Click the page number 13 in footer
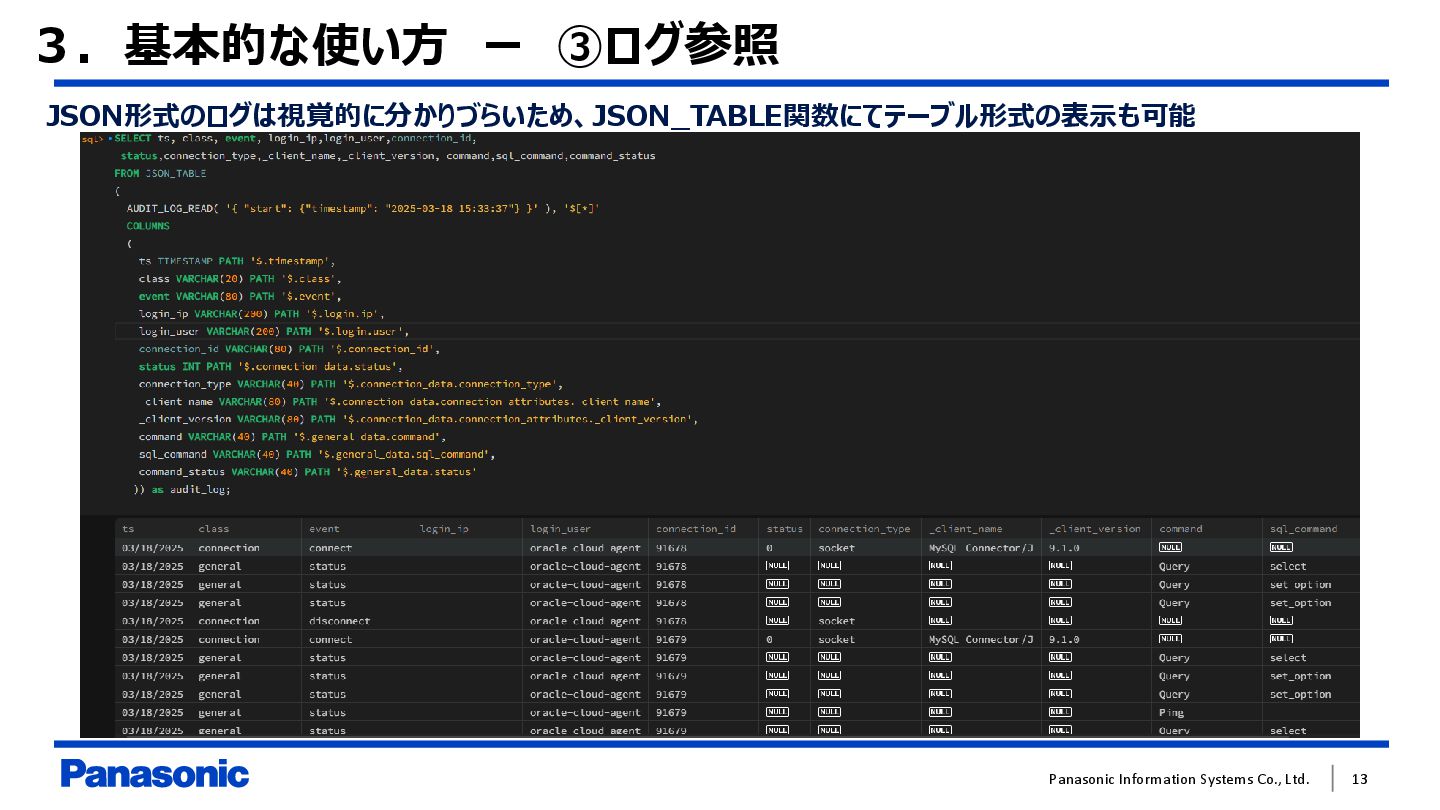The height and width of the screenshot is (810, 1440). click(1359, 779)
